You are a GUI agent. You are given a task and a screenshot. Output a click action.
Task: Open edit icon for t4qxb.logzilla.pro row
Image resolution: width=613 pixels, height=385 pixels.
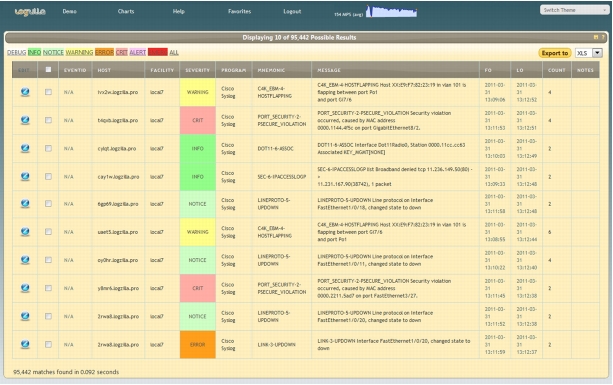[x=25, y=120]
